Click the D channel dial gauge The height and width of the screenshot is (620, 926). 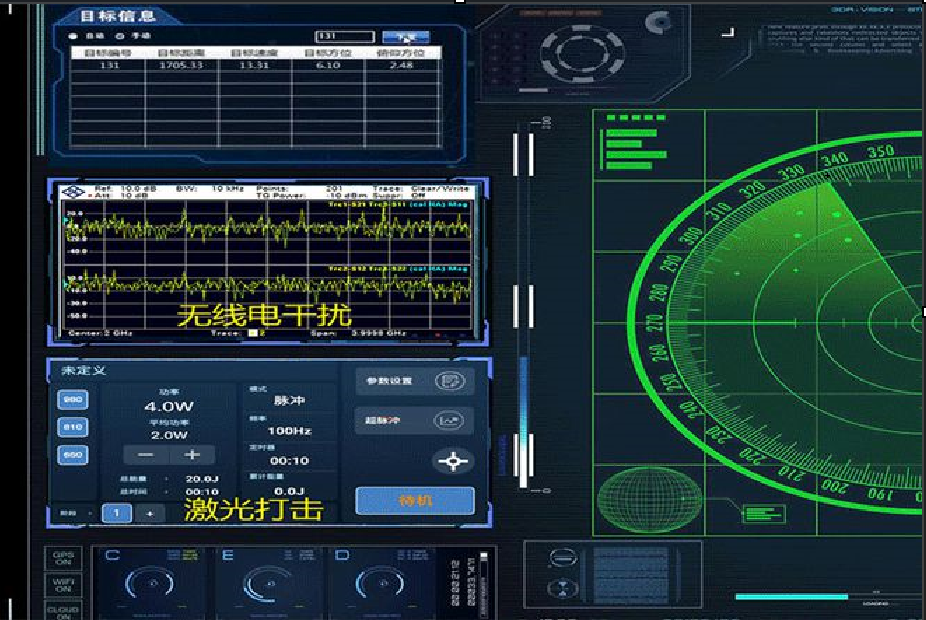380,584
